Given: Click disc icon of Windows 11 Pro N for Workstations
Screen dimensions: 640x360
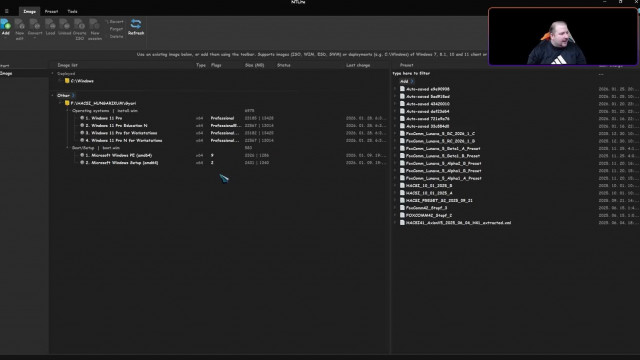Looking at the screenshot, I should click(82, 140).
